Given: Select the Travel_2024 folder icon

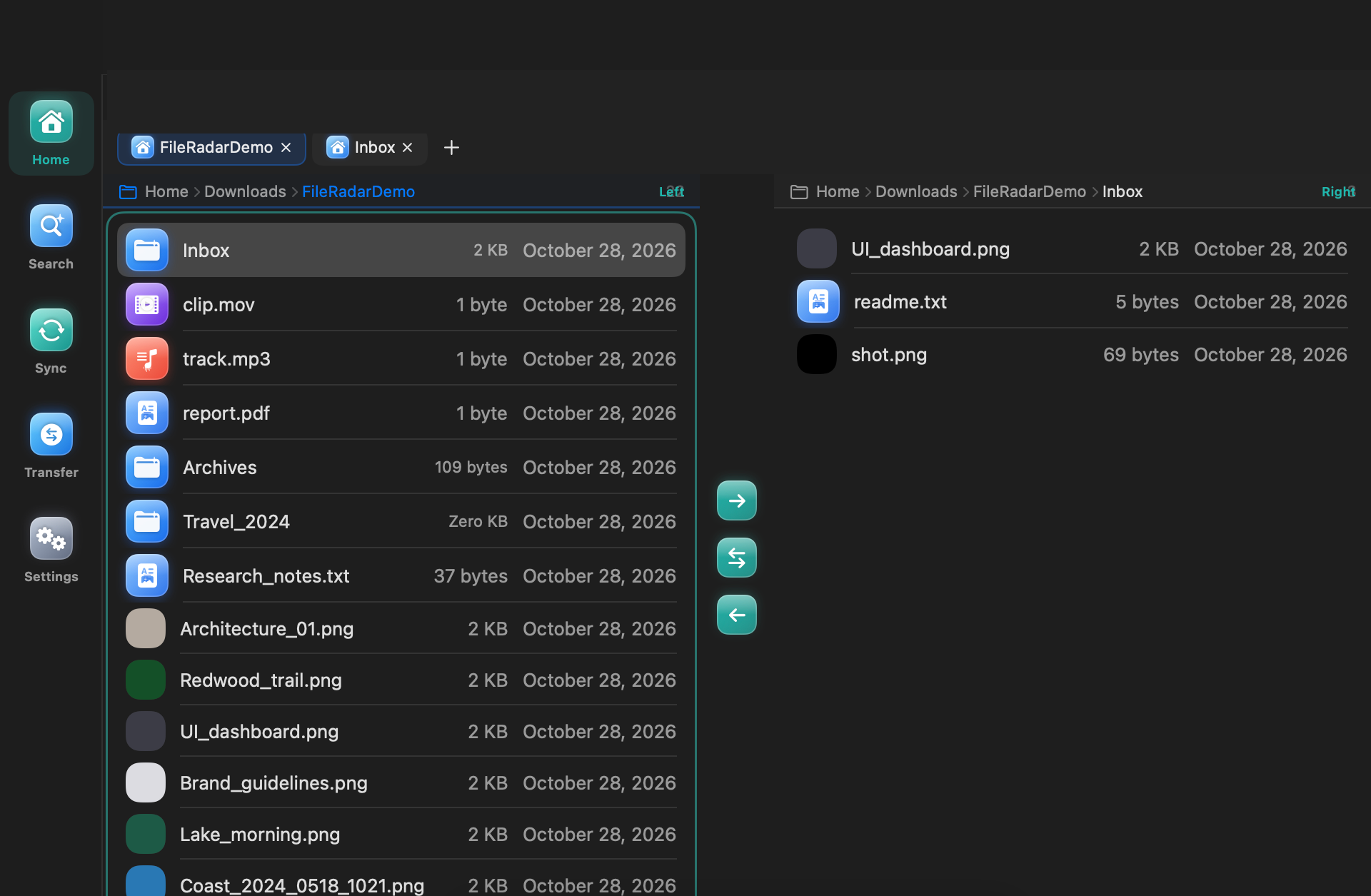Looking at the screenshot, I should pyautogui.click(x=147, y=521).
